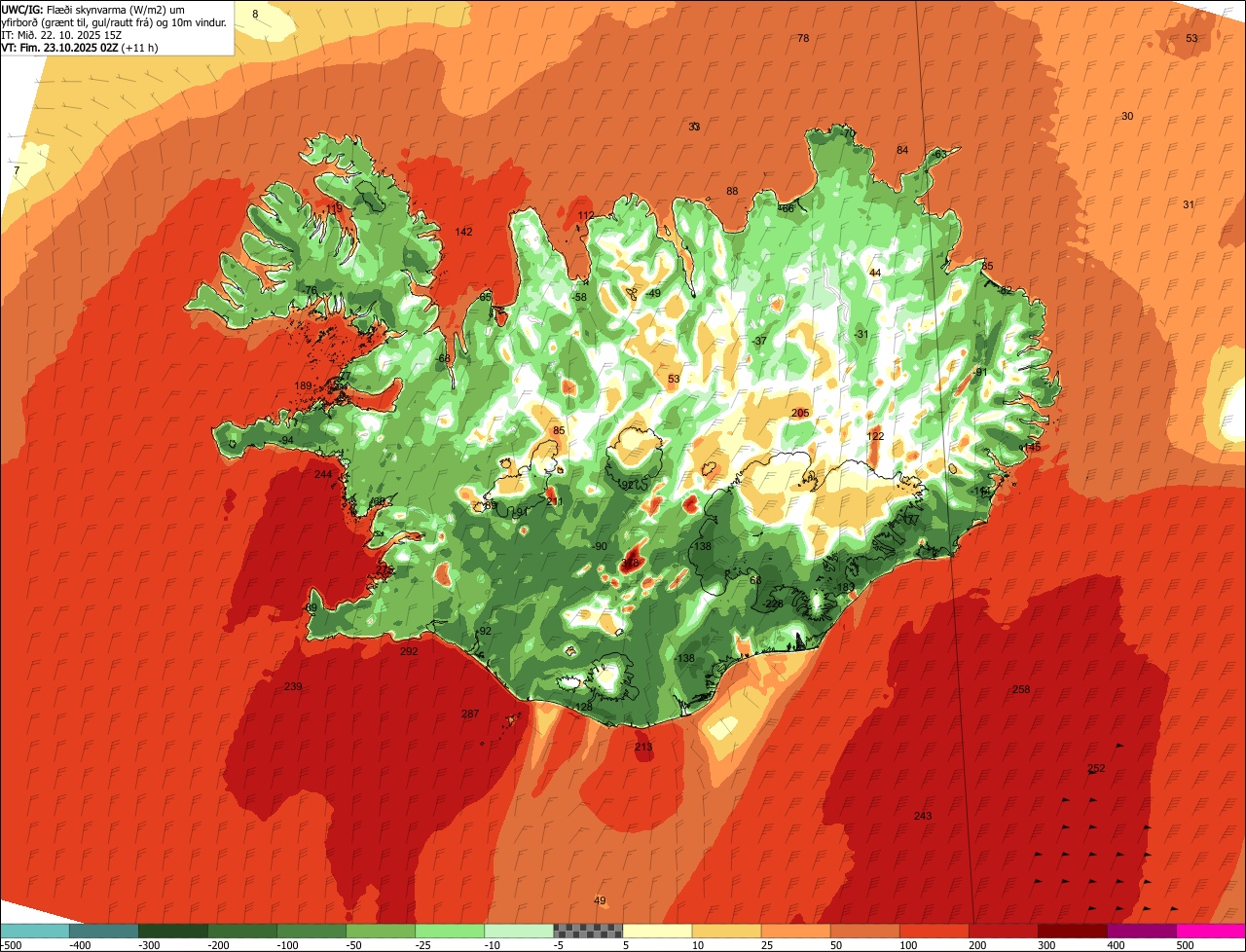
Task: Click the magenta legend swatch above 500
Action: (1211, 931)
